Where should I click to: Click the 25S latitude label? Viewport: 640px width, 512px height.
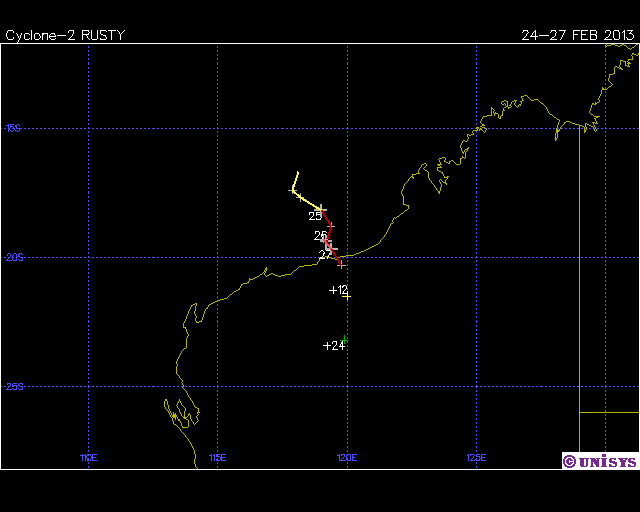tap(13, 387)
